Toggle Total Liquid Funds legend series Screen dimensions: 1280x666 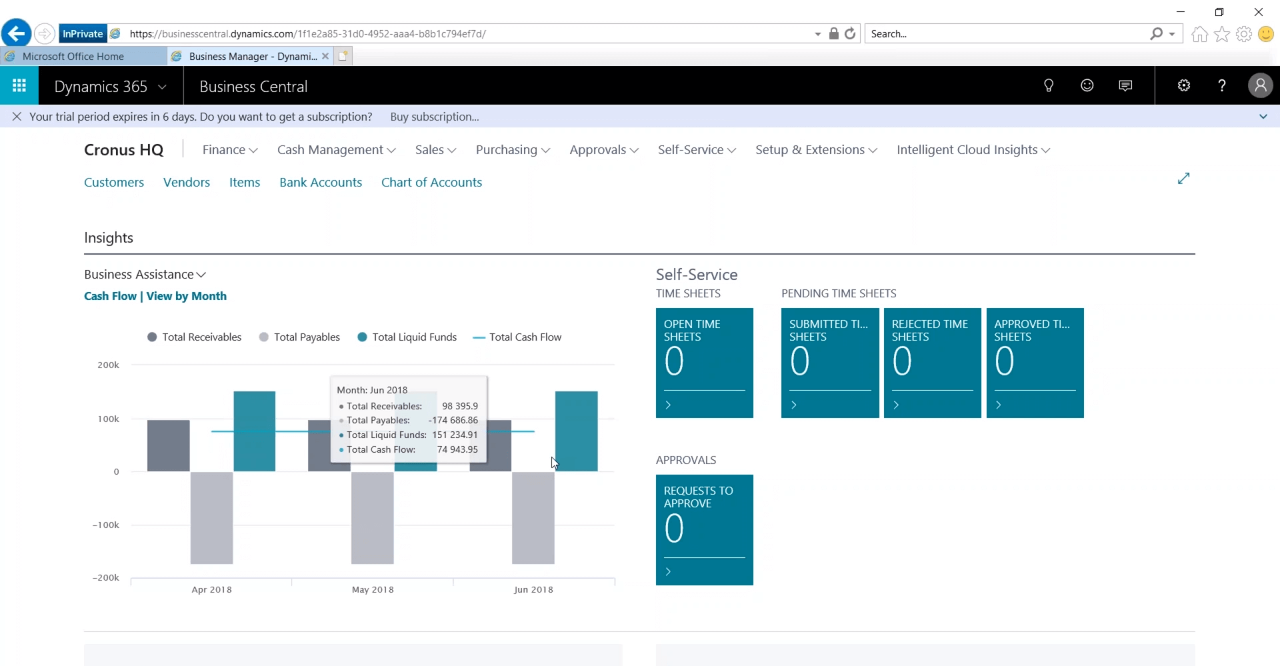pyautogui.click(x=407, y=337)
